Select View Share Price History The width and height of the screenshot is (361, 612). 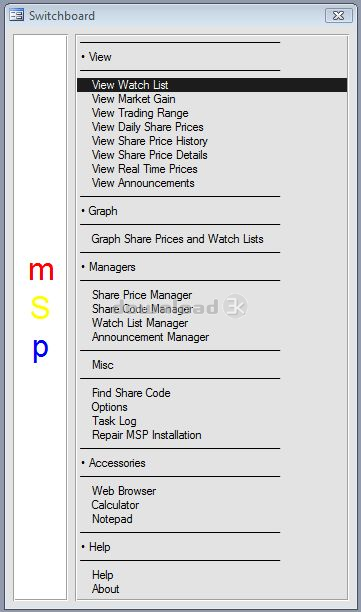coord(149,141)
